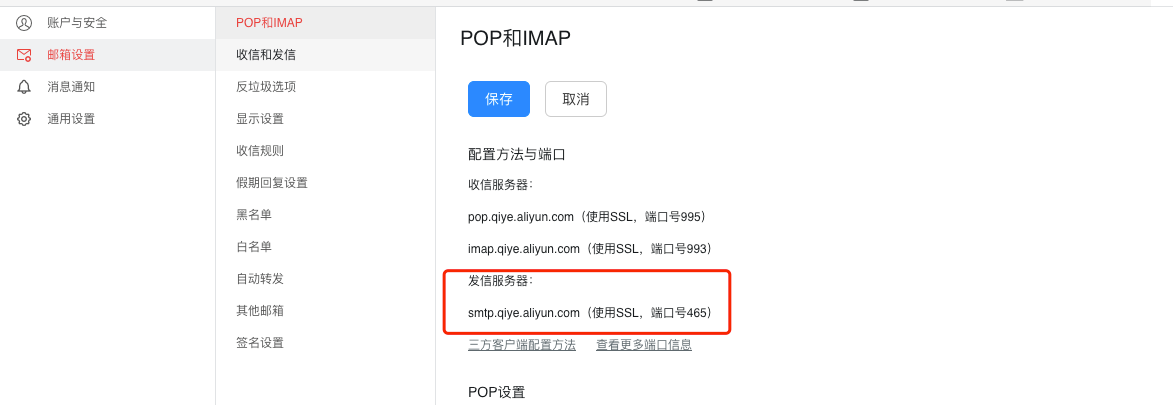Click the general settings gear icon

[x=24, y=118]
